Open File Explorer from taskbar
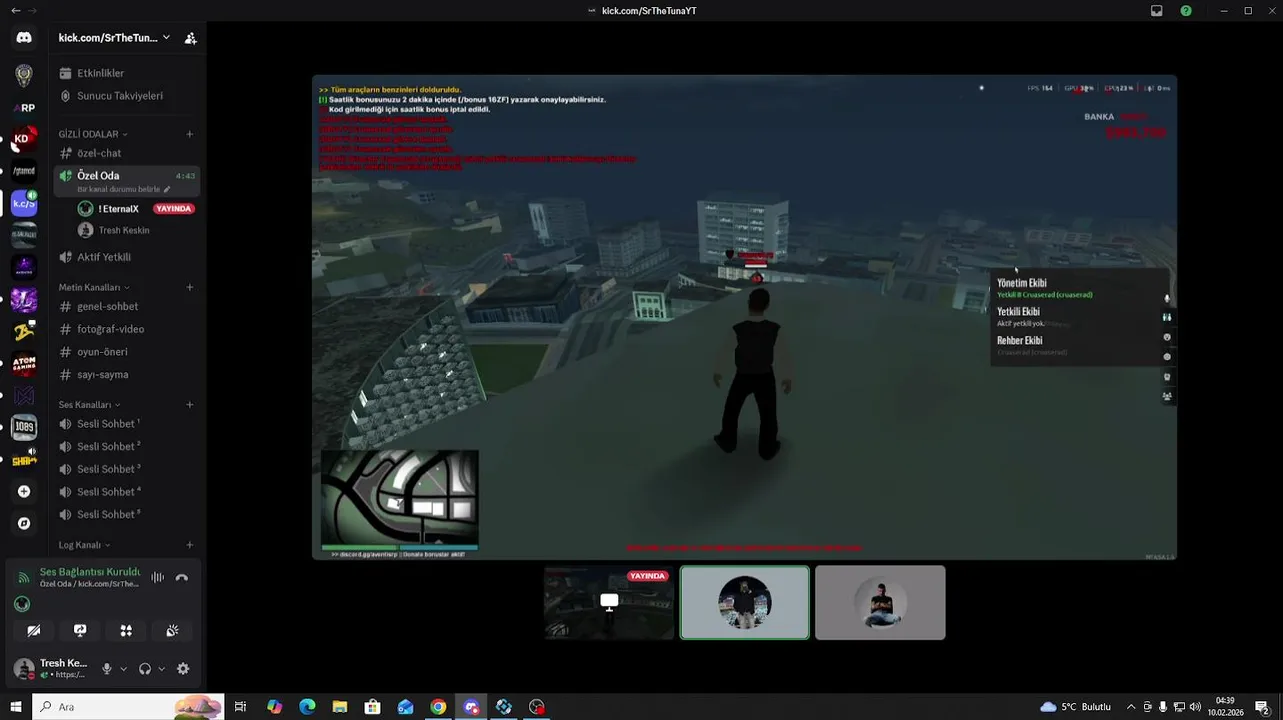Viewport: 1283px width, 720px height. 340,707
